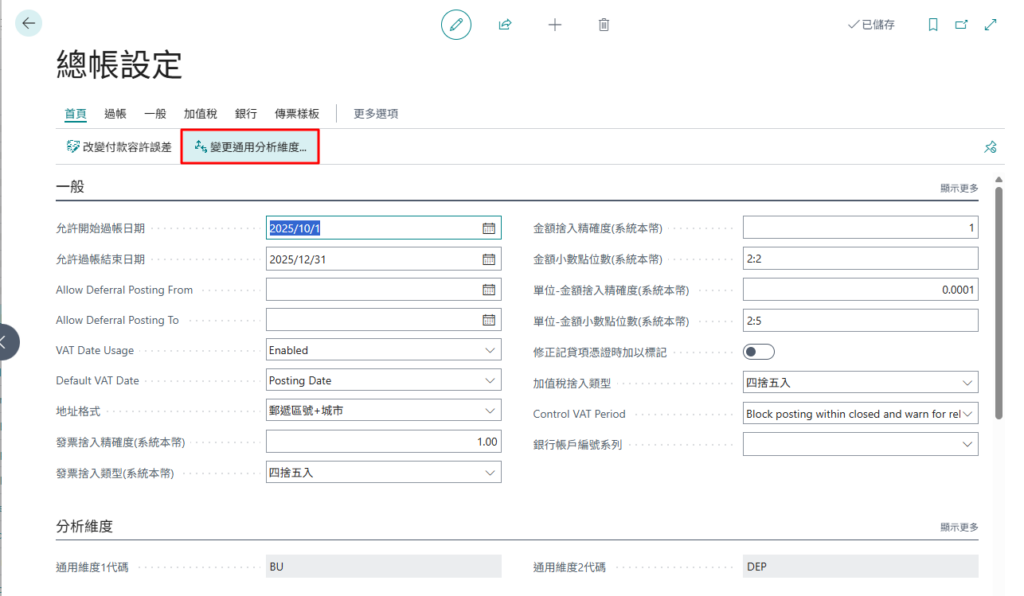Open calendar for 允許開始過帳日期
The image size is (1024, 596).
click(488, 228)
